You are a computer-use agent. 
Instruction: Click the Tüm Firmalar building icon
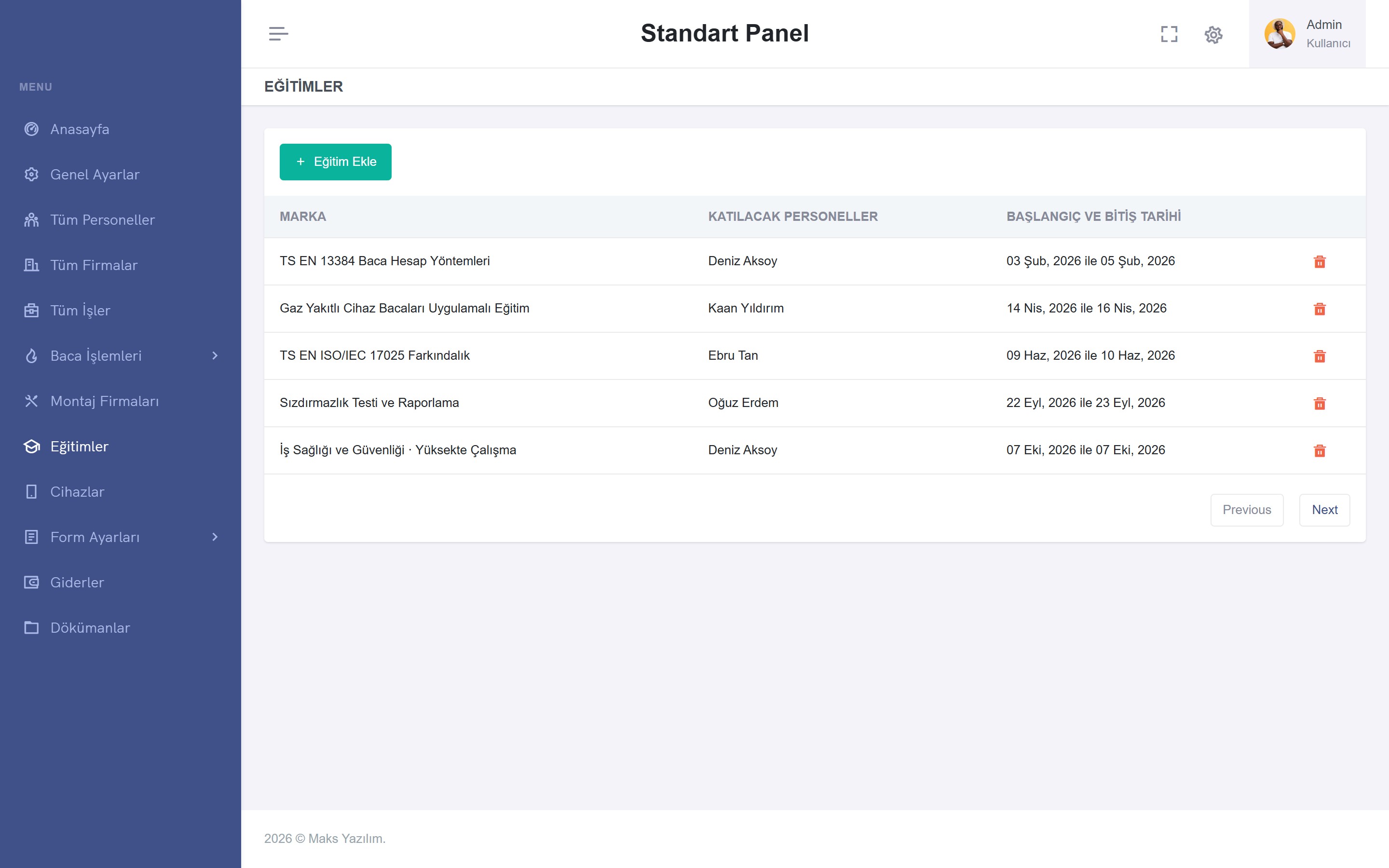tap(31, 265)
